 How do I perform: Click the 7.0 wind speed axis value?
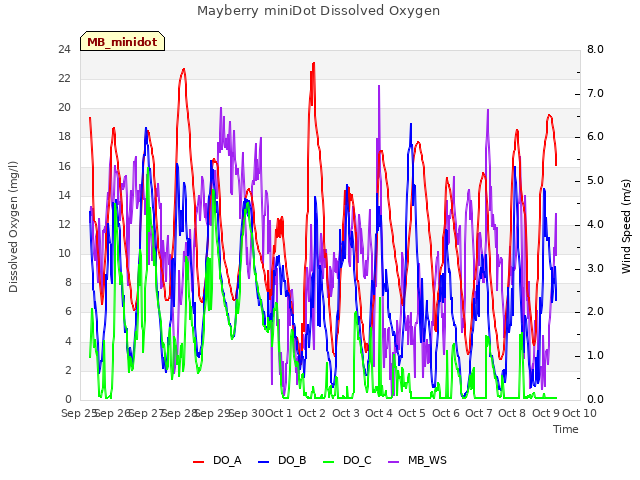click(595, 93)
